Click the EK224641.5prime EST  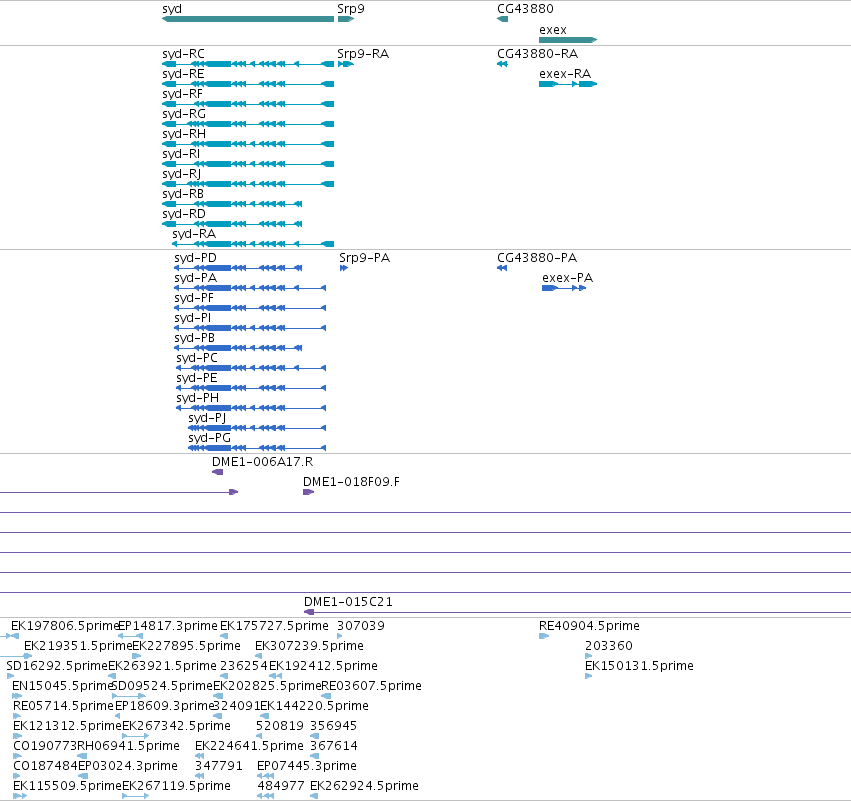pos(199,756)
